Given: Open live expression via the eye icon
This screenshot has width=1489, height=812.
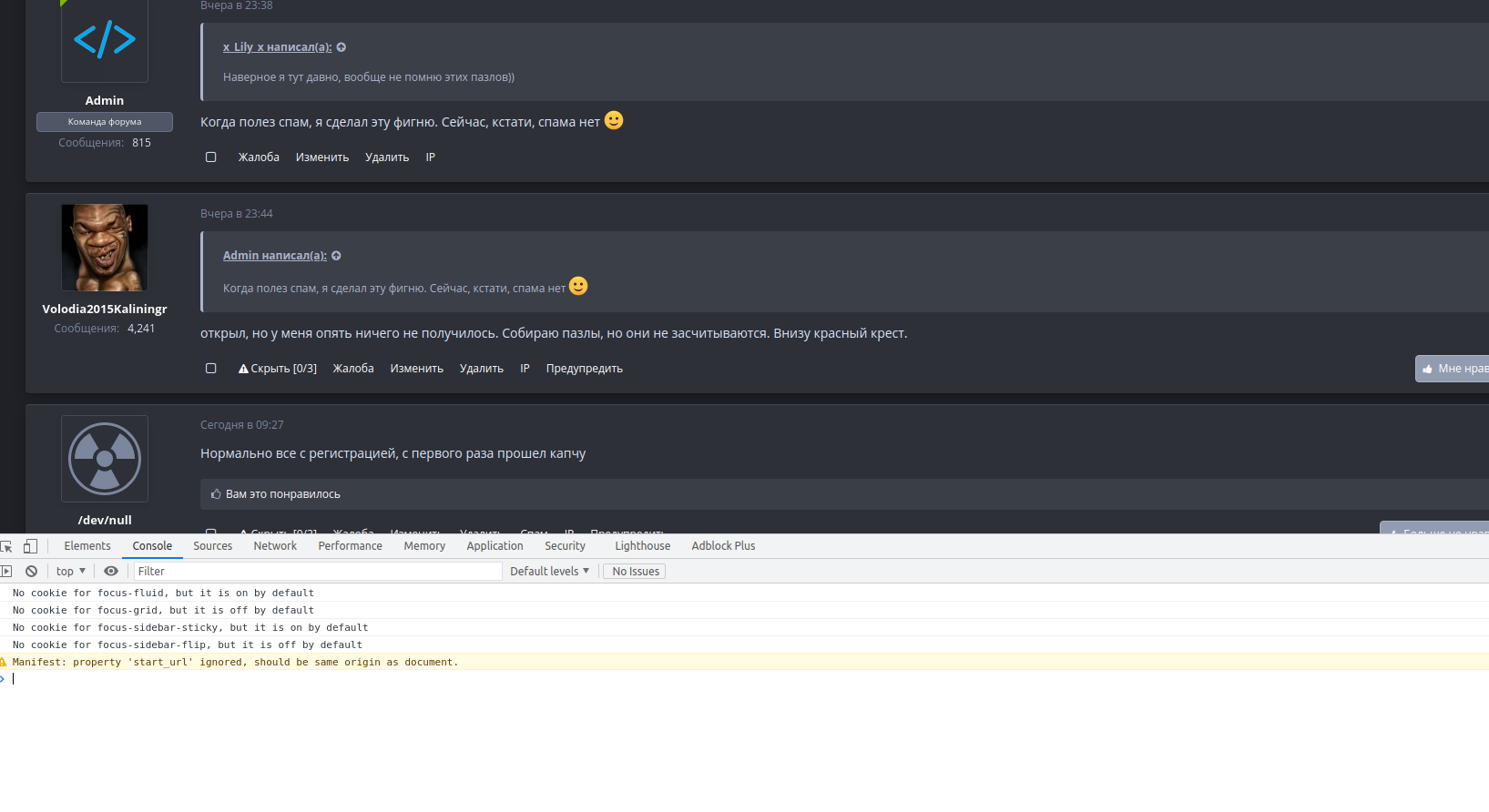Looking at the screenshot, I should [x=111, y=572].
